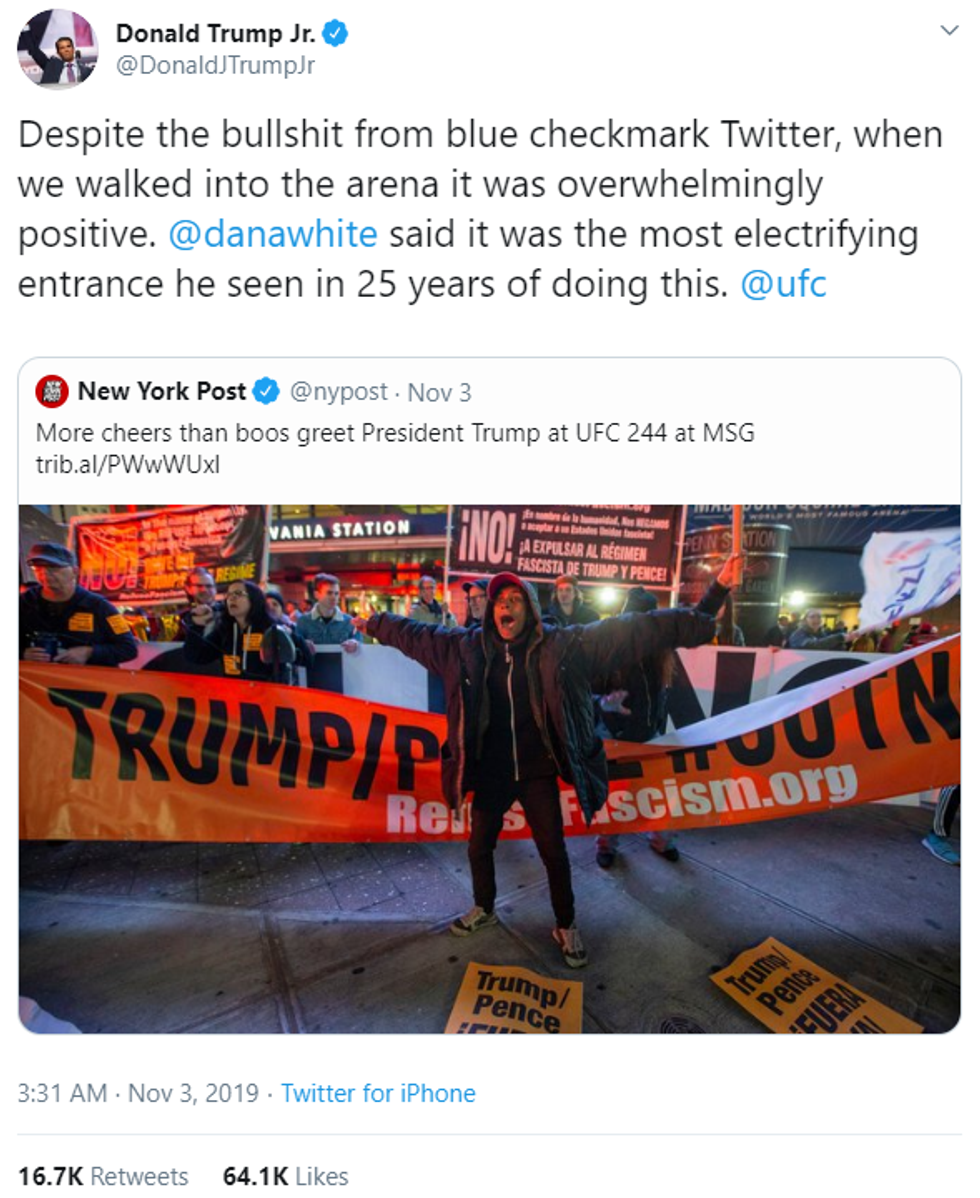
Task: Click the New York Post avatar icon
Action: click(x=51, y=391)
